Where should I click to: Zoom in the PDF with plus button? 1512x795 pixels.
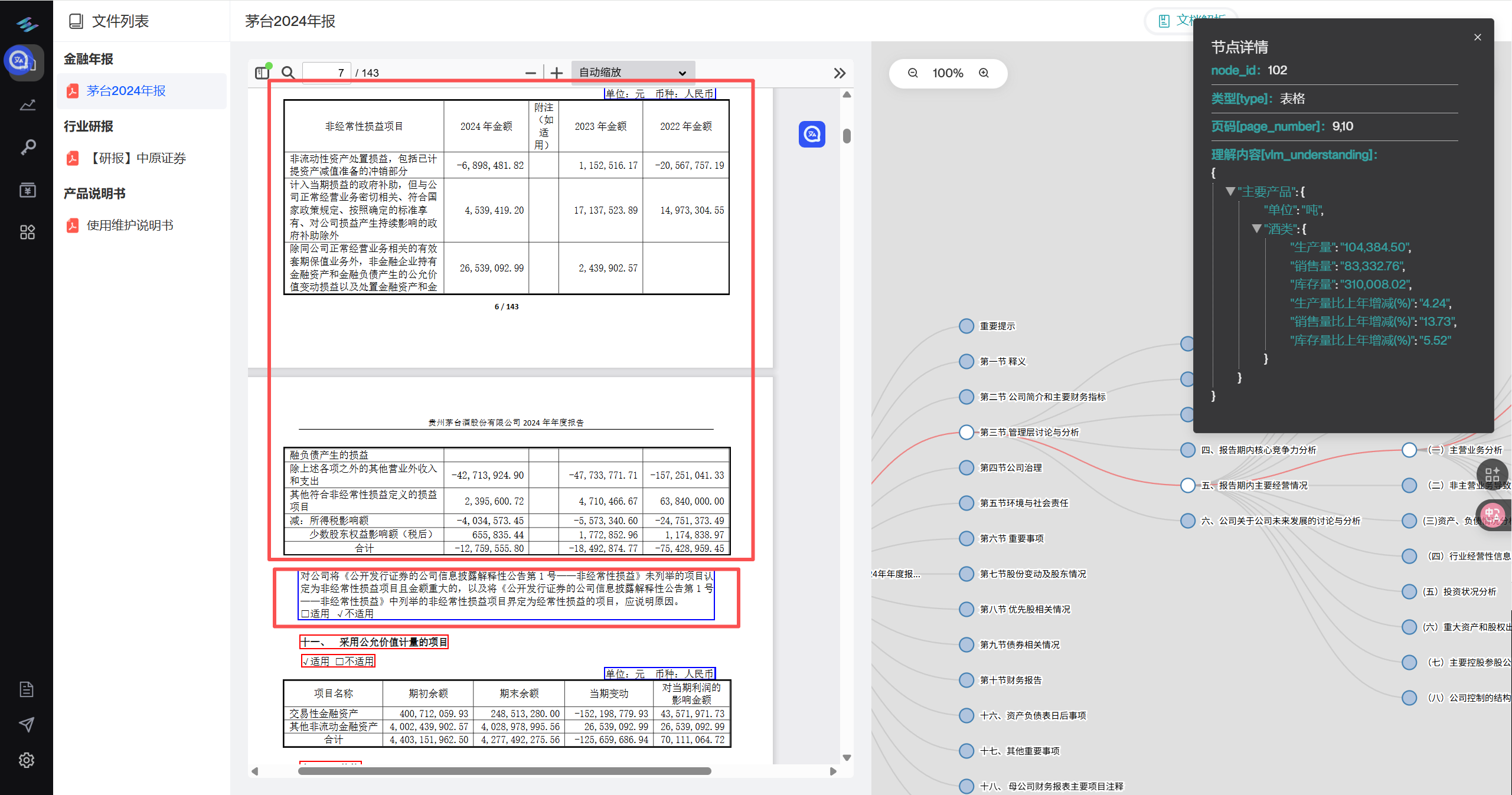click(556, 73)
